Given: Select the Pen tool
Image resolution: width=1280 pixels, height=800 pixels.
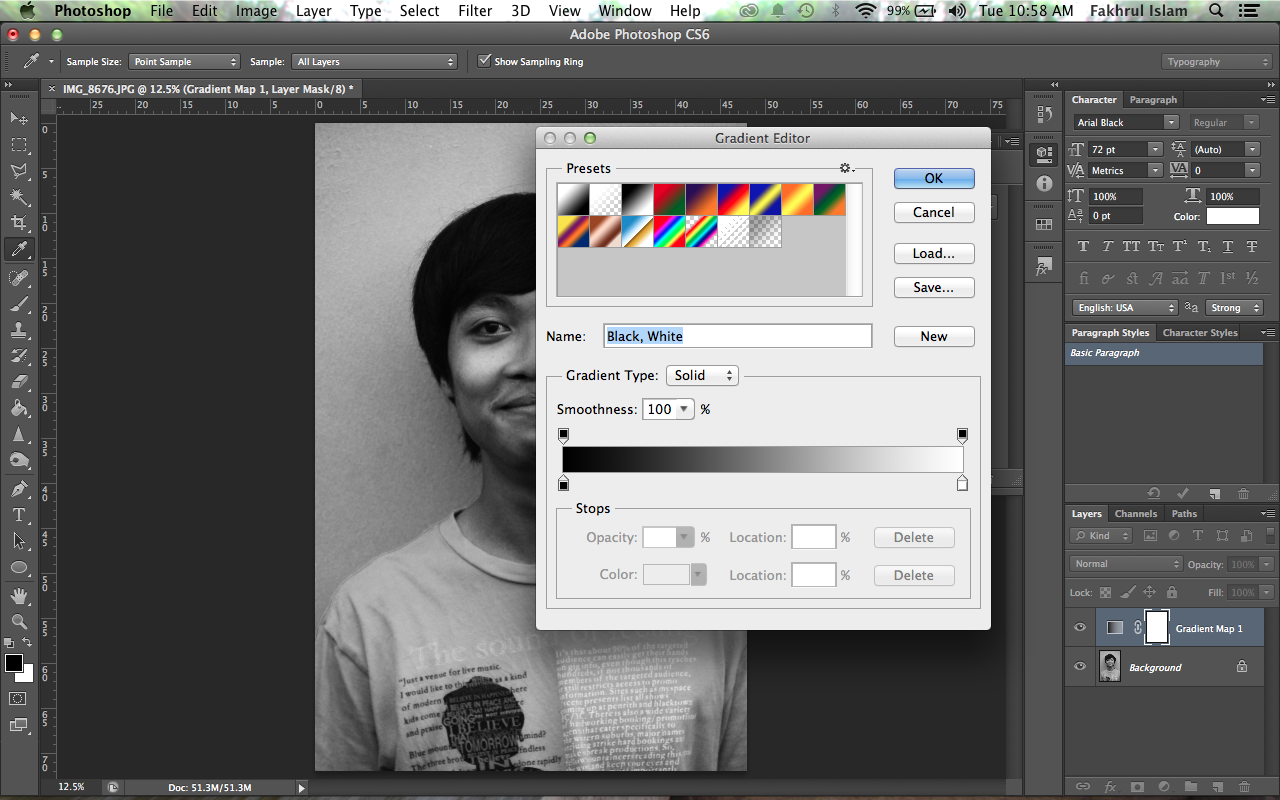Looking at the screenshot, I should coord(19,489).
